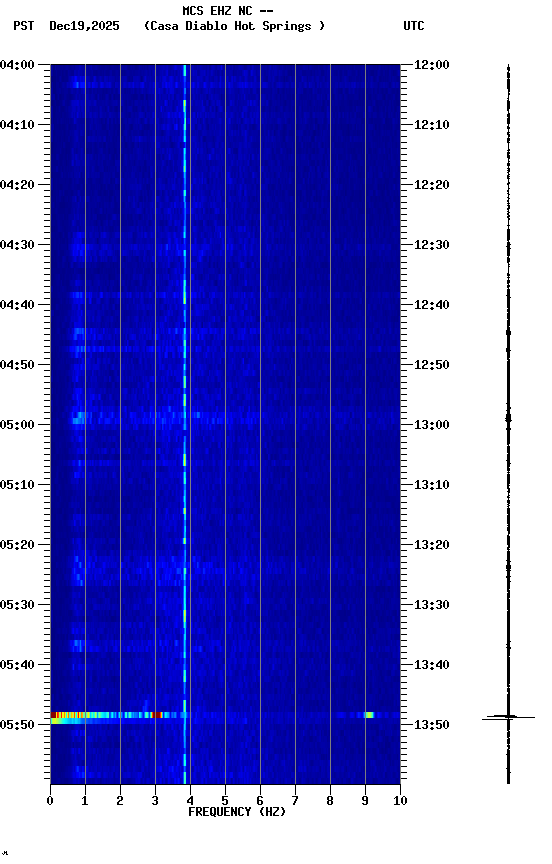Click the 12:30 UTC time label
This screenshot has height=864, width=552.
432,245
